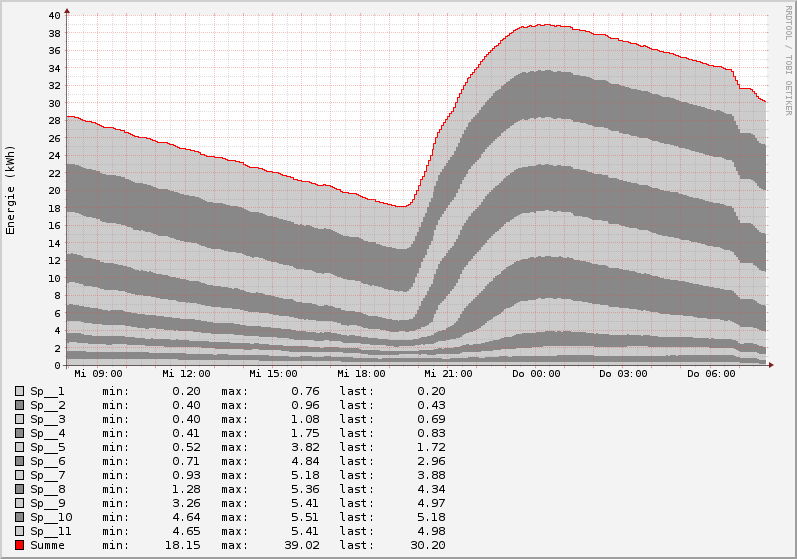Click the Sp__8 legend color square
Image resolution: width=797 pixels, height=559 pixels.
tap(20, 489)
